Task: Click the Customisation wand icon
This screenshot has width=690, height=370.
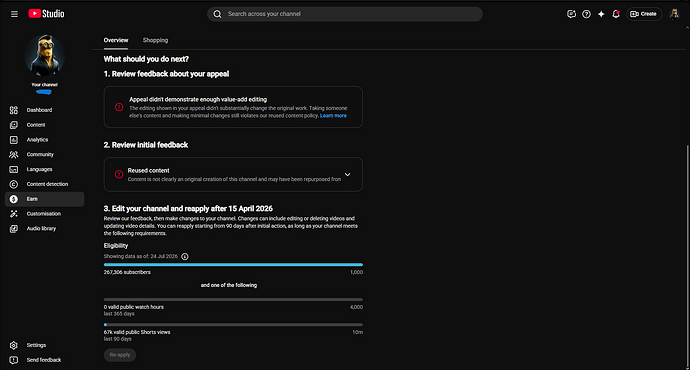Action: pyautogui.click(x=14, y=214)
